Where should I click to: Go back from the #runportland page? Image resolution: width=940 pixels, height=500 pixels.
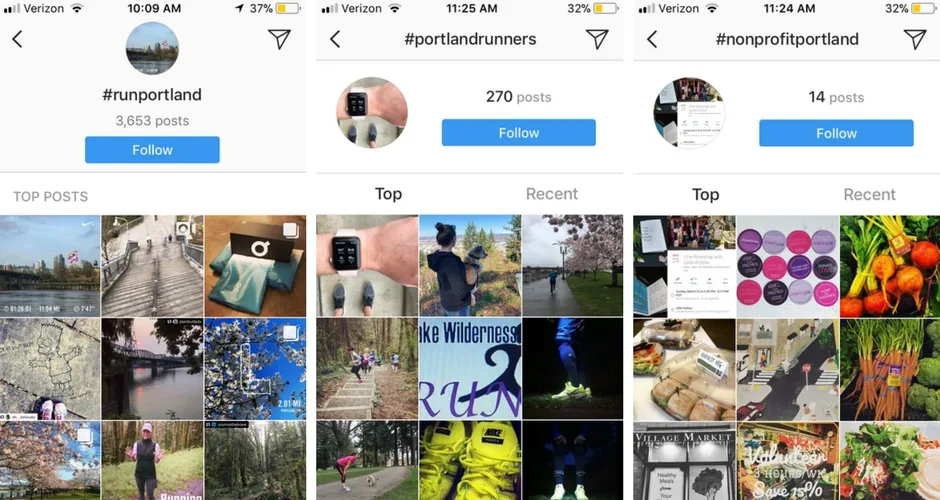(17, 40)
